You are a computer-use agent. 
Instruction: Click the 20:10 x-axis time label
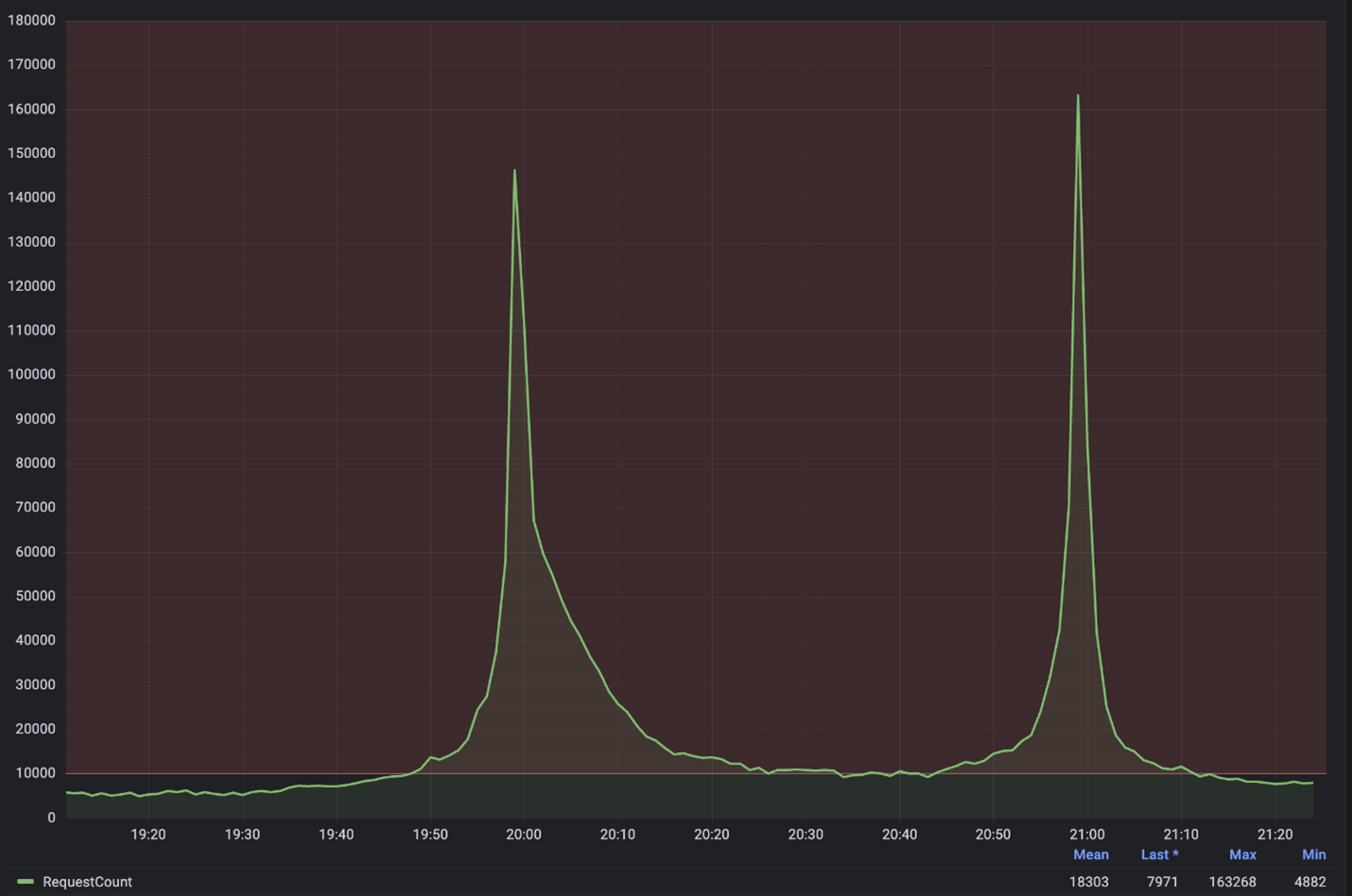[x=617, y=835]
